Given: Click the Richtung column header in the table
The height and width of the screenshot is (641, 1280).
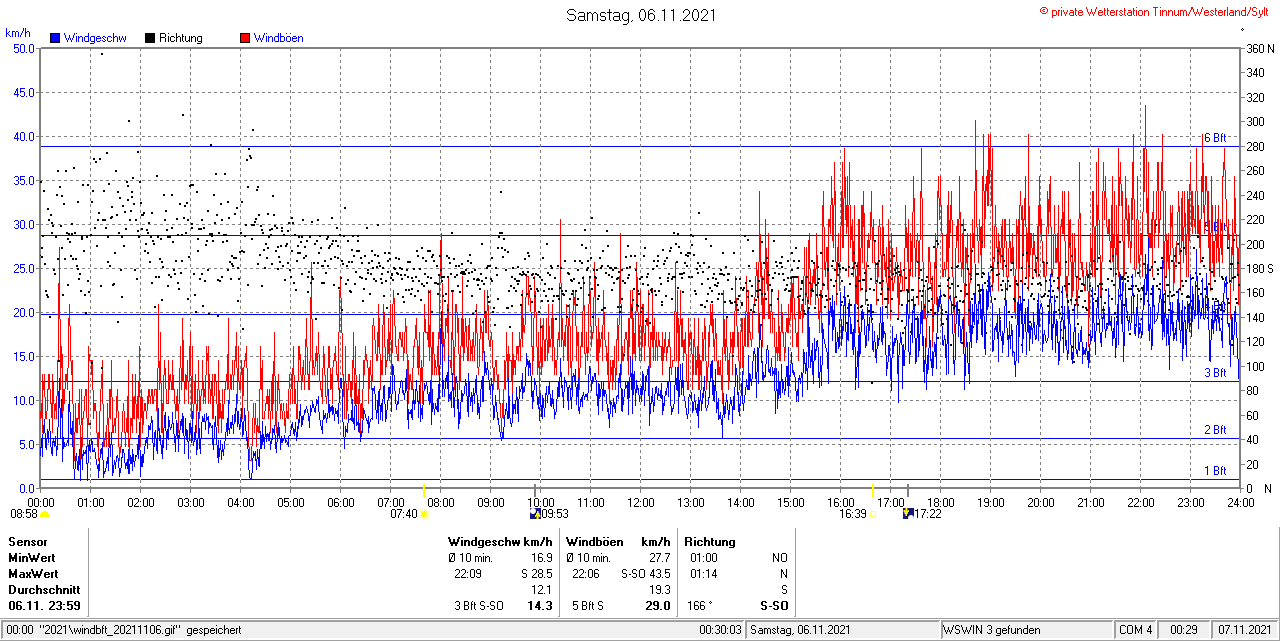Looking at the screenshot, I should pyautogui.click(x=710, y=542).
